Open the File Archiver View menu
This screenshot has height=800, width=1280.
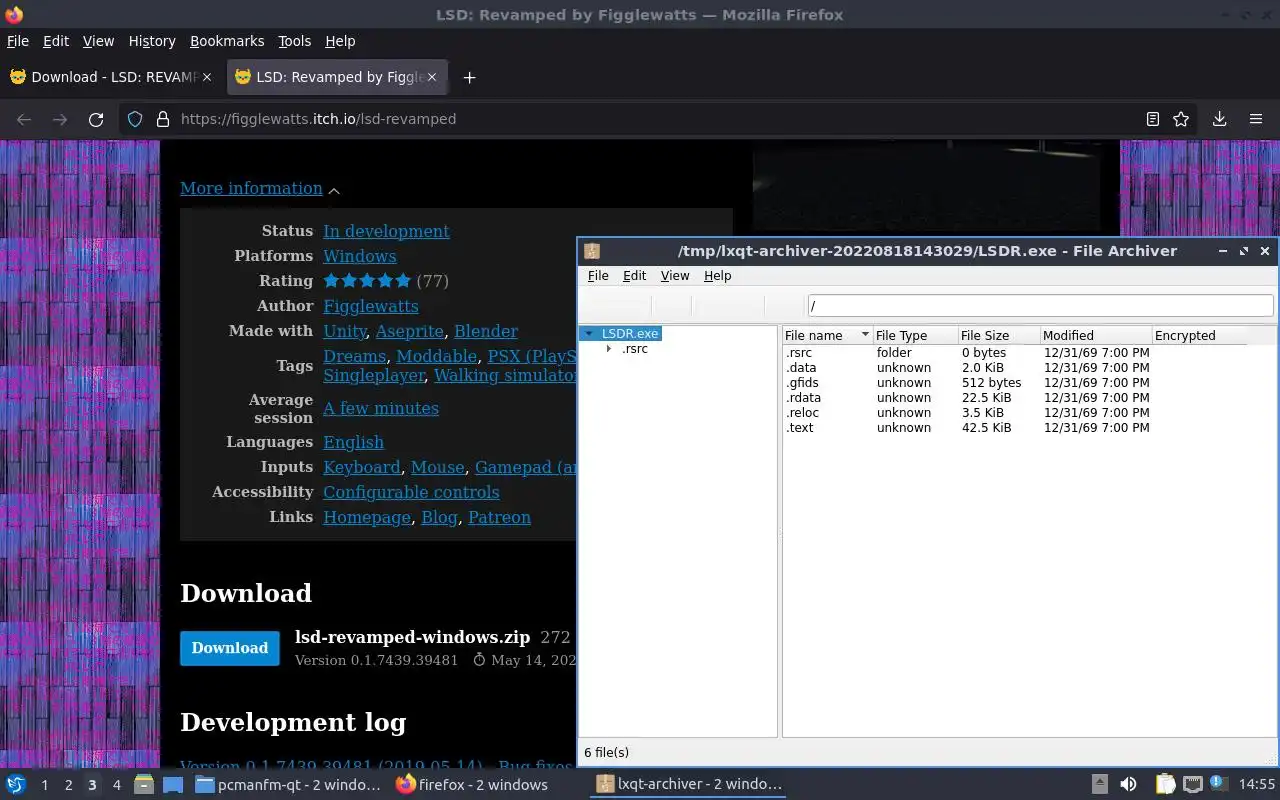point(675,276)
